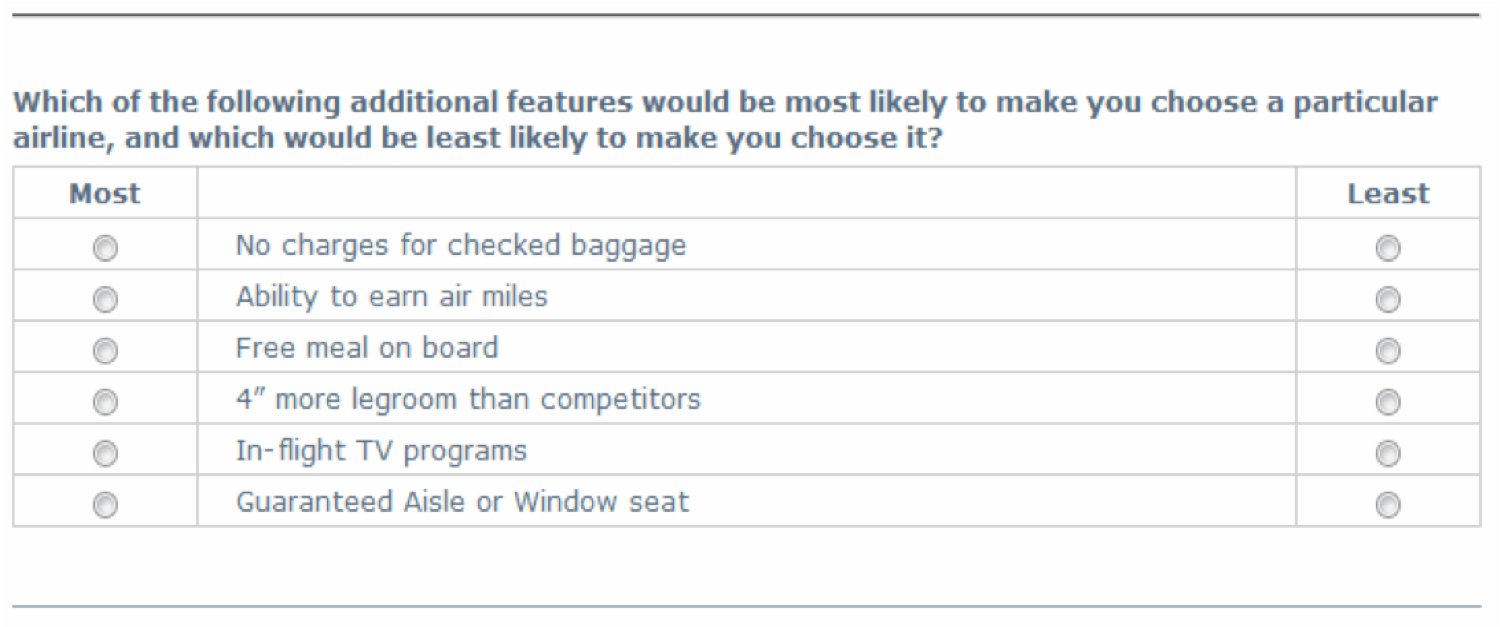
Task: Click the "Ability to earn air miles" text
Action: tap(392, 297)
